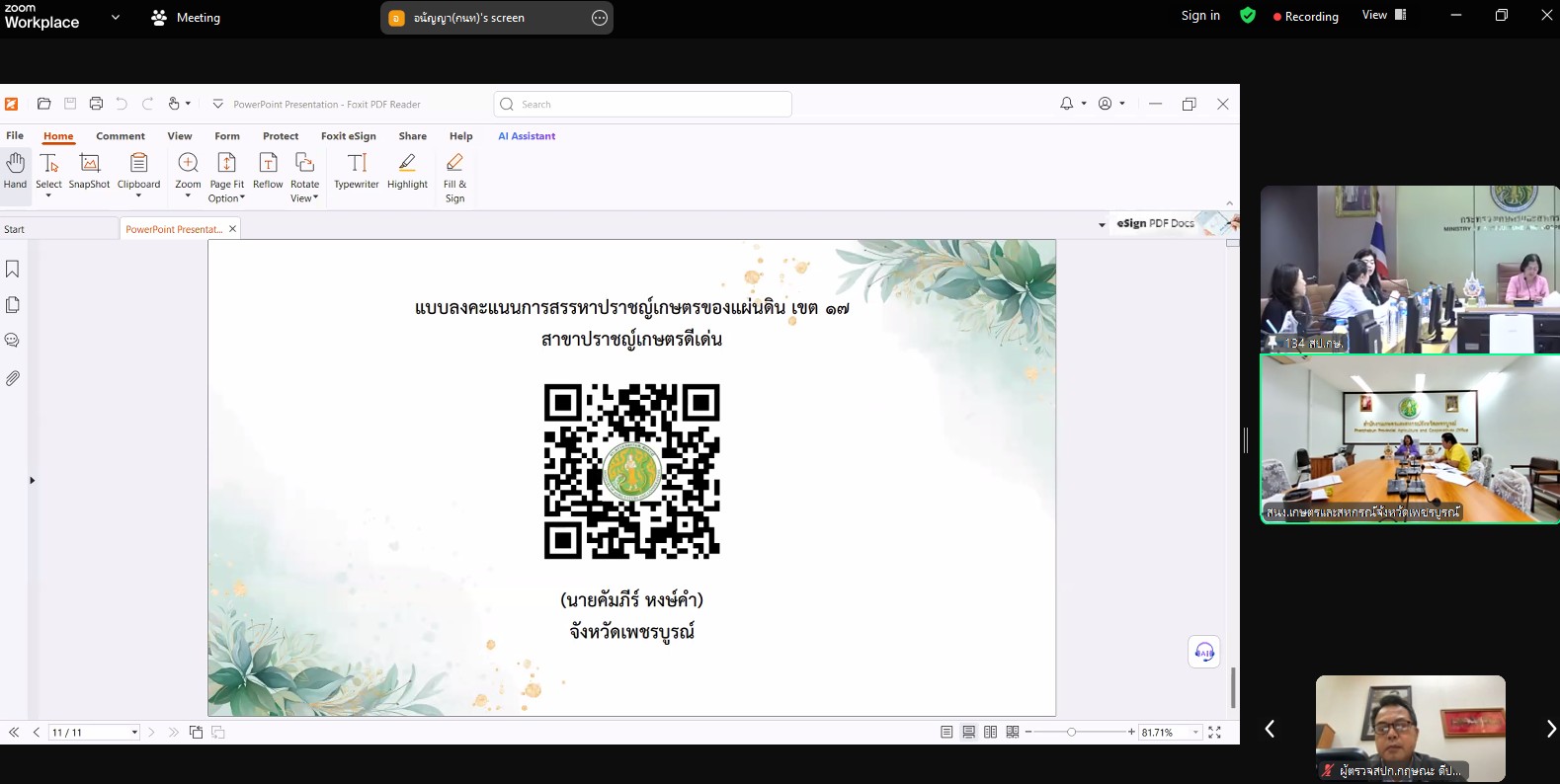Switch to the Share ribbon tab

(413, 136)
